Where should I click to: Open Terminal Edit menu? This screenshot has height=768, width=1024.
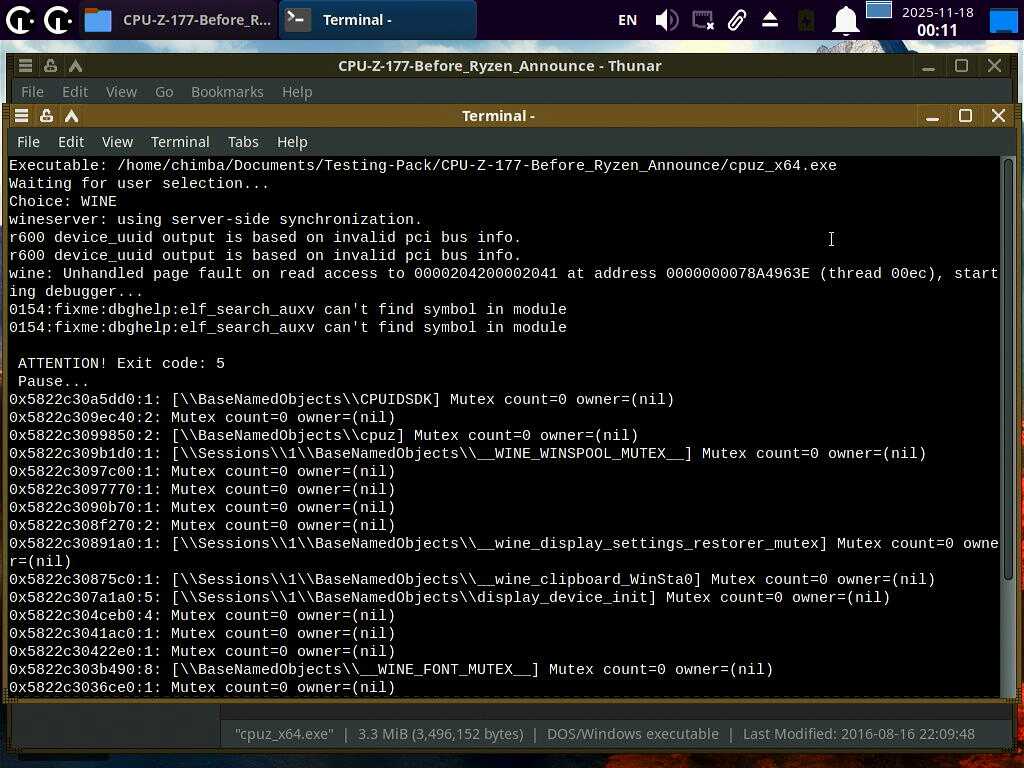point(71,142)
